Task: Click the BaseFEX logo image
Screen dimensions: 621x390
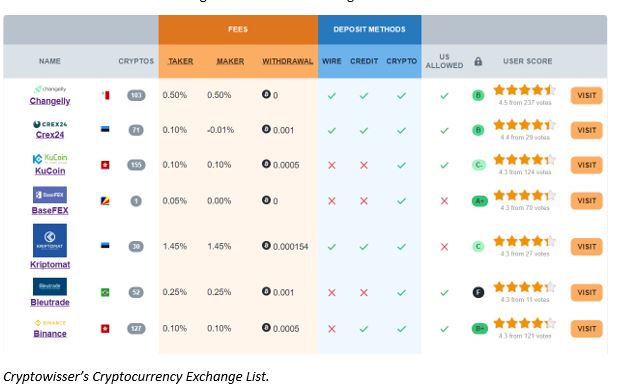Action: pyautogui.click(x=50, y=195)
